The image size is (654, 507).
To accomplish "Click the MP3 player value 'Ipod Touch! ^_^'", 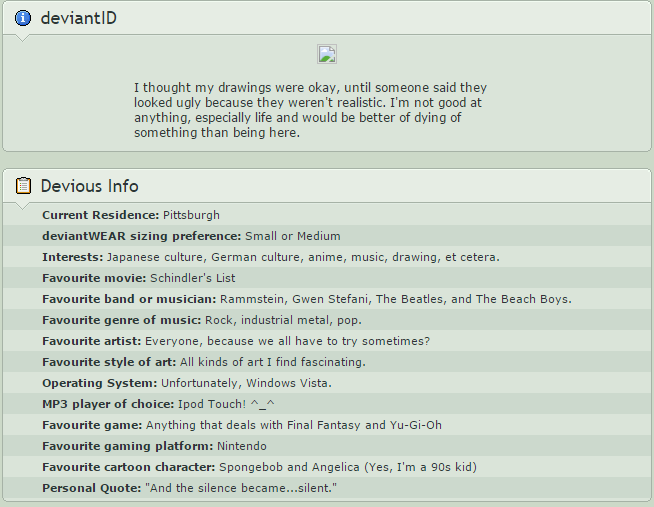I will pyautogui.click(x=226, y=404).
